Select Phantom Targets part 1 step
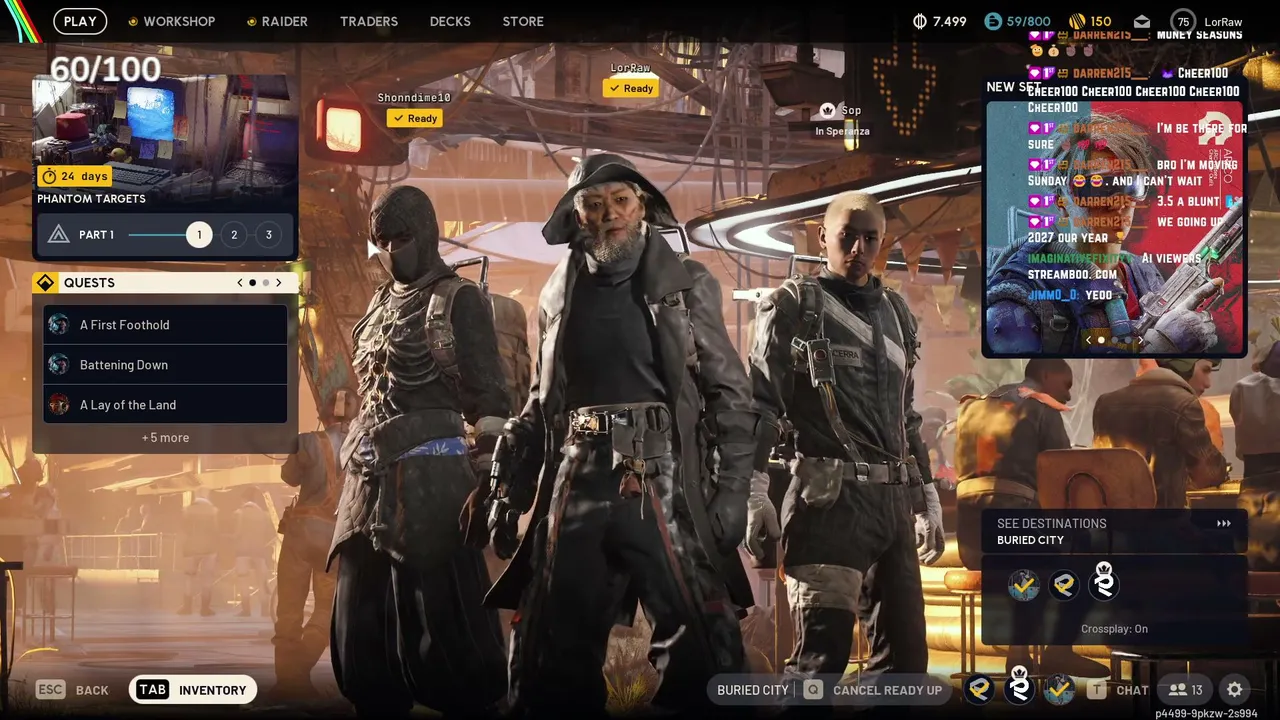1280x720 pixels. click(199, 235)
